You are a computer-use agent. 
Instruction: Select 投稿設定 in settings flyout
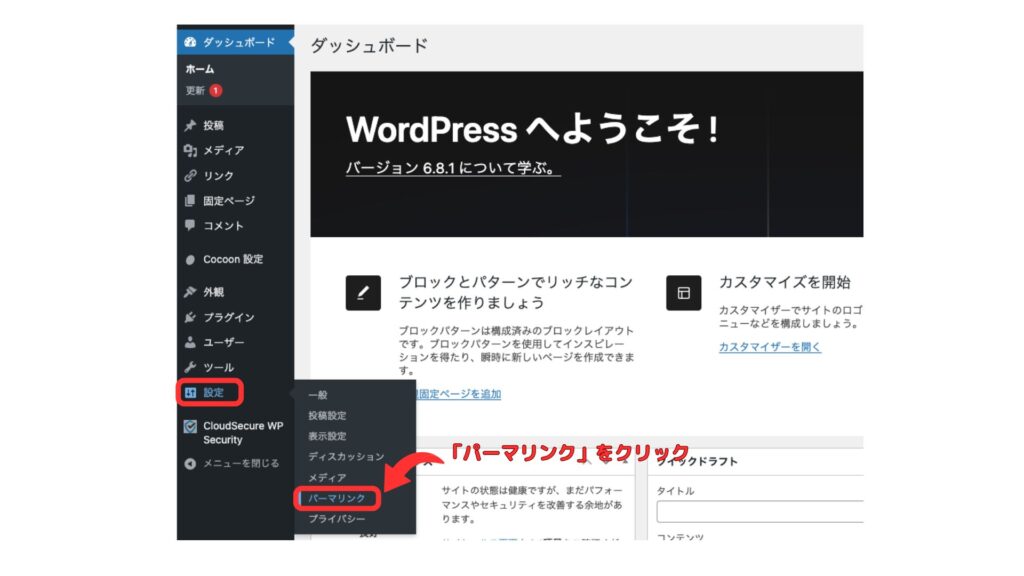pos(327,415)
